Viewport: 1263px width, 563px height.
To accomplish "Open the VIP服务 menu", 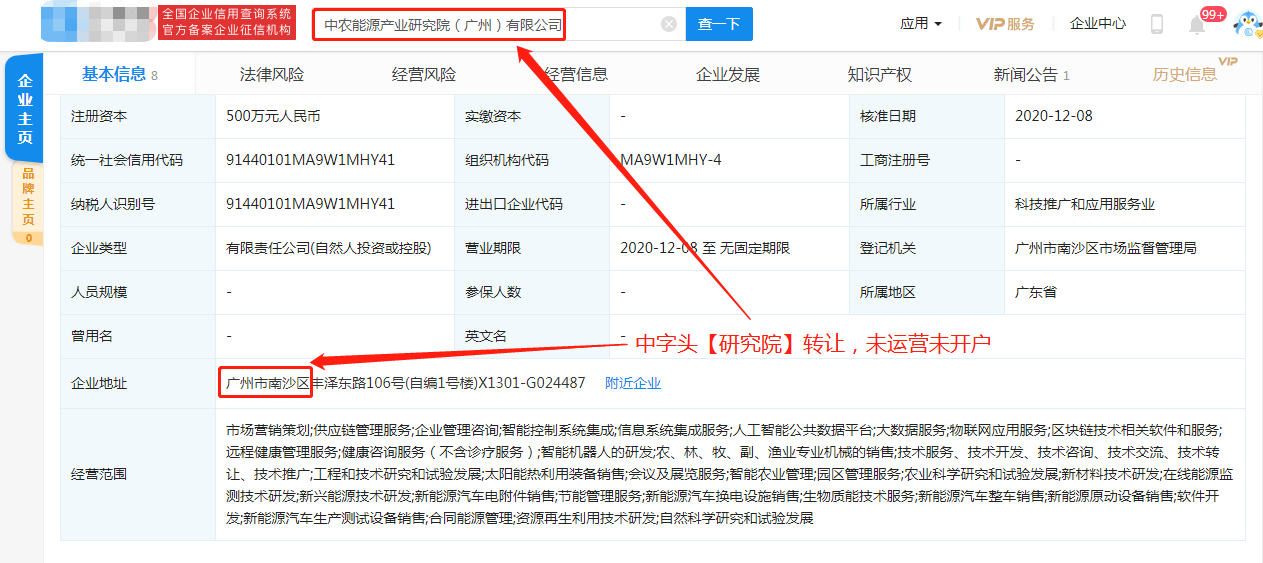I will click(1005, 24).
